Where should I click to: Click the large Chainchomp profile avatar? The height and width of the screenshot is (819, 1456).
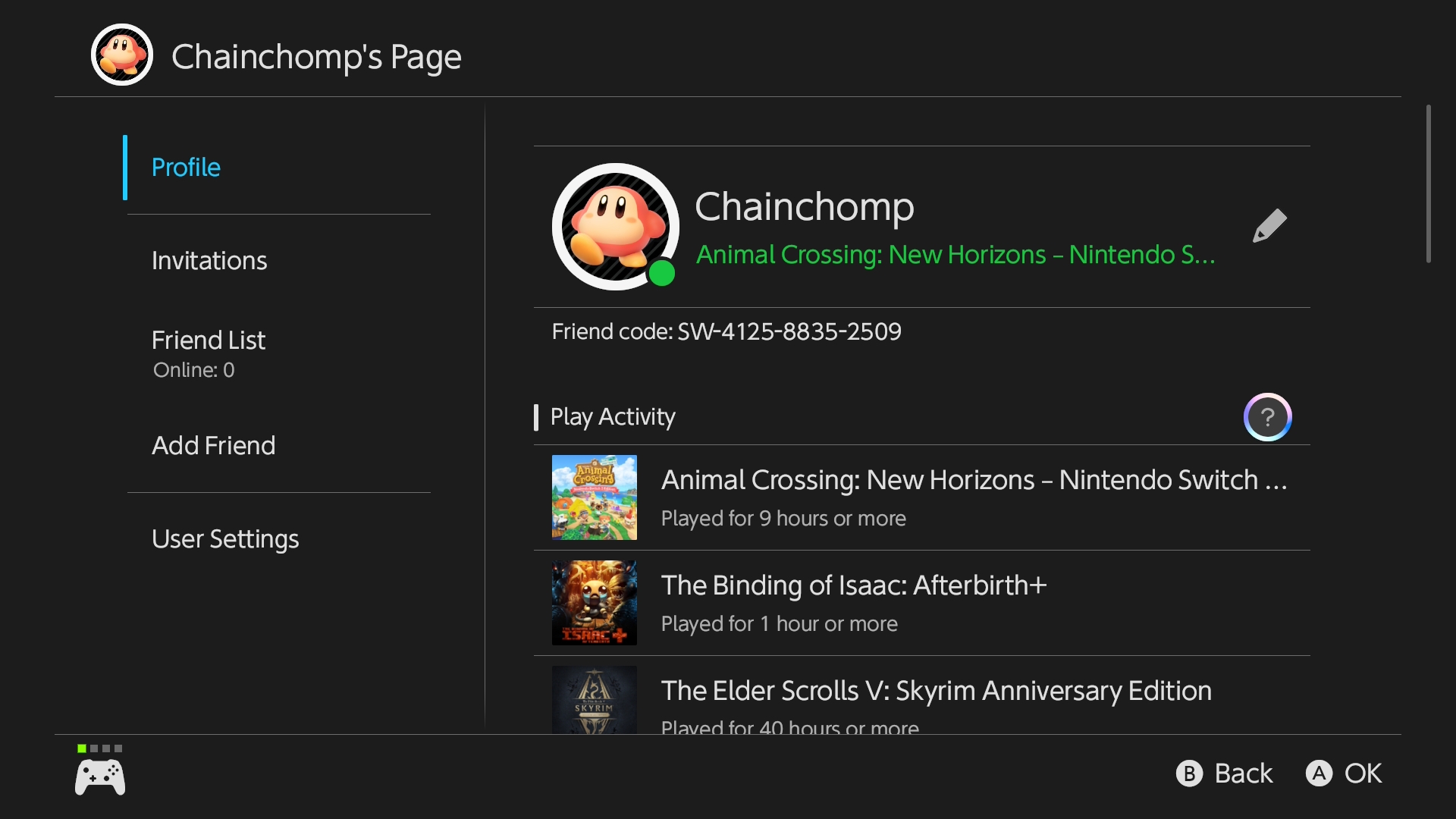(613, 226)
